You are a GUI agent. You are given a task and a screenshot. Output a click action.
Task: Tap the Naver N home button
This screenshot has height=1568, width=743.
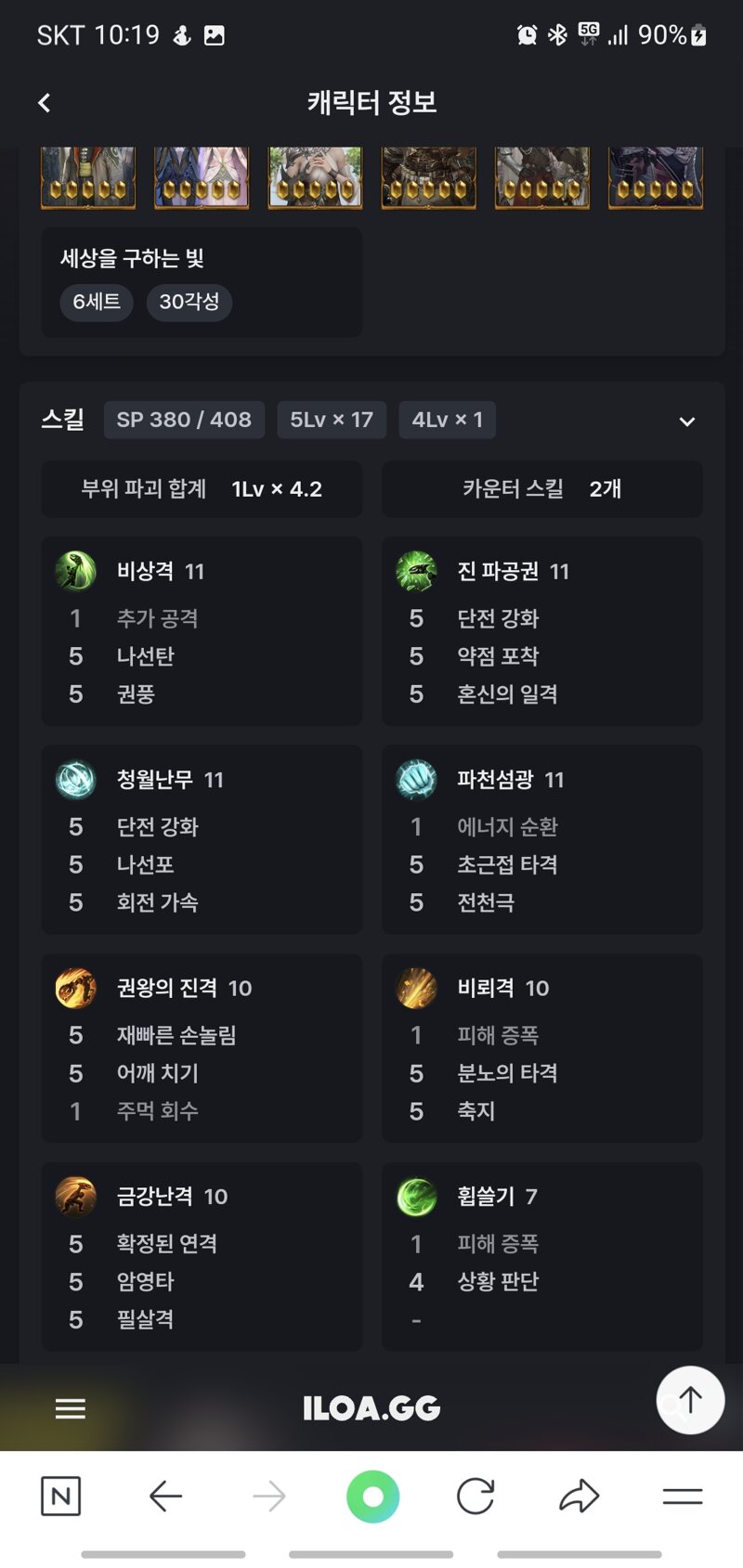pyautogui.click(x=60, y=1496)
